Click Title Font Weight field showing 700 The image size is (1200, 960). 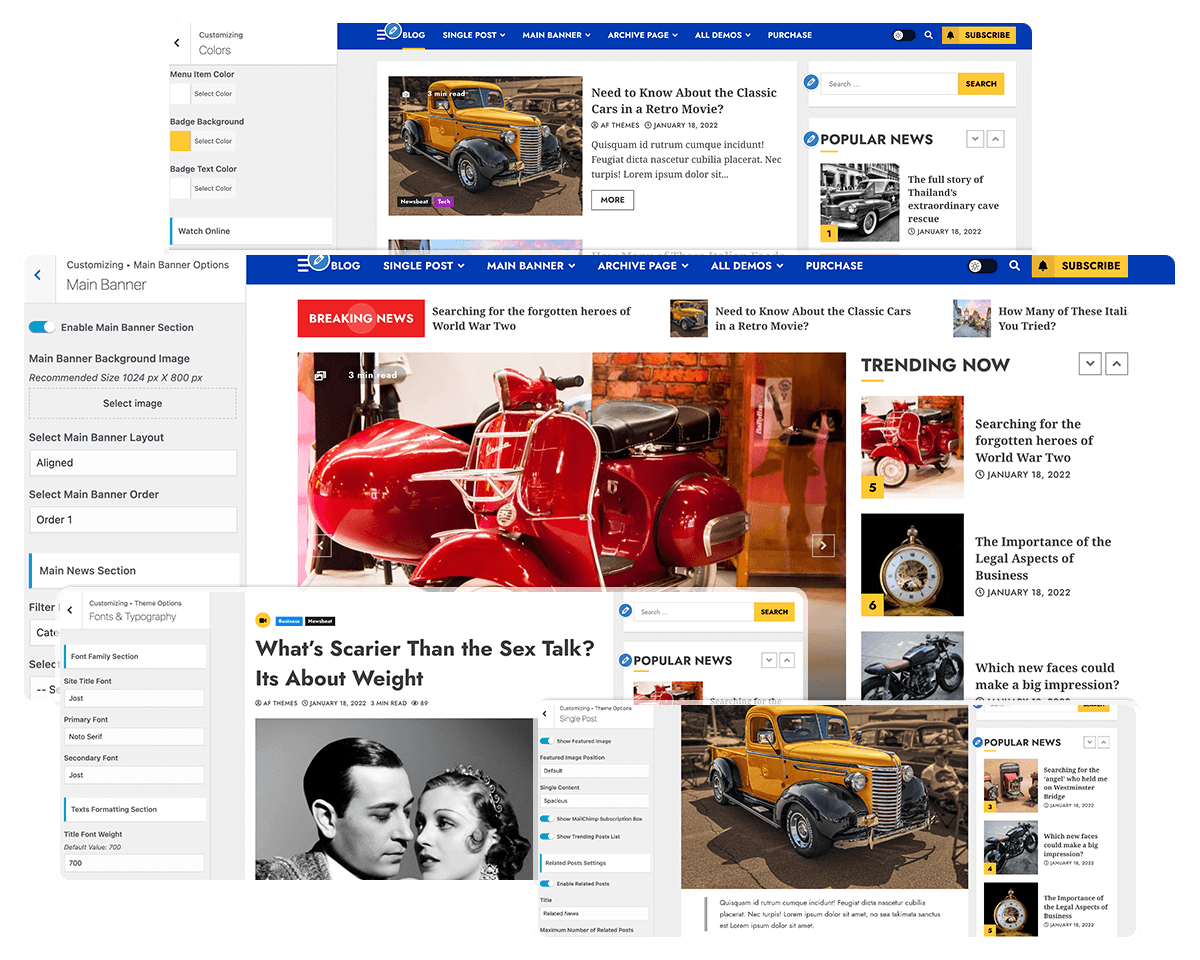point(134,862)
